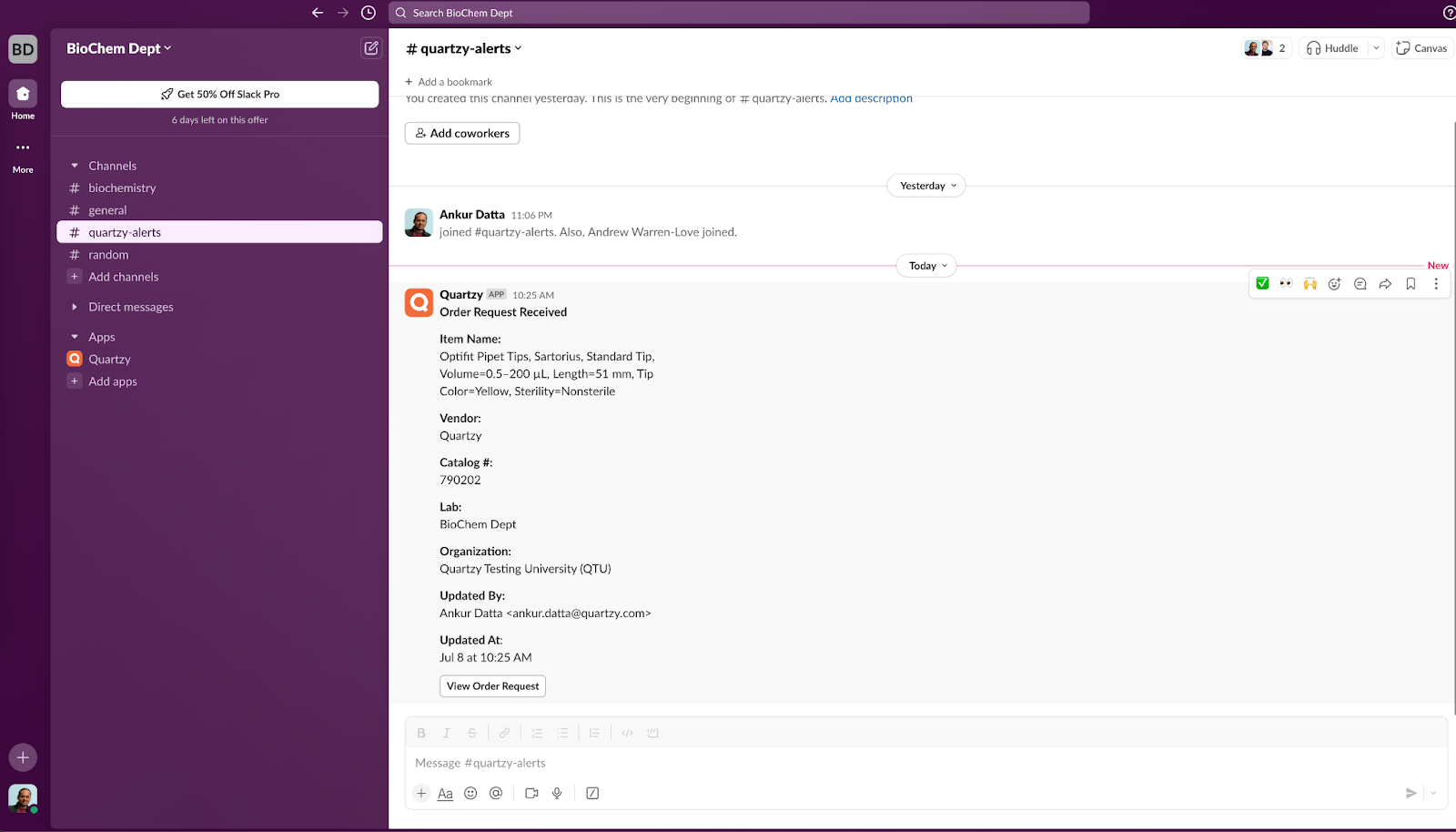
Task: Click Add apps in the sidebar
Action: click(x=219, y=381)
